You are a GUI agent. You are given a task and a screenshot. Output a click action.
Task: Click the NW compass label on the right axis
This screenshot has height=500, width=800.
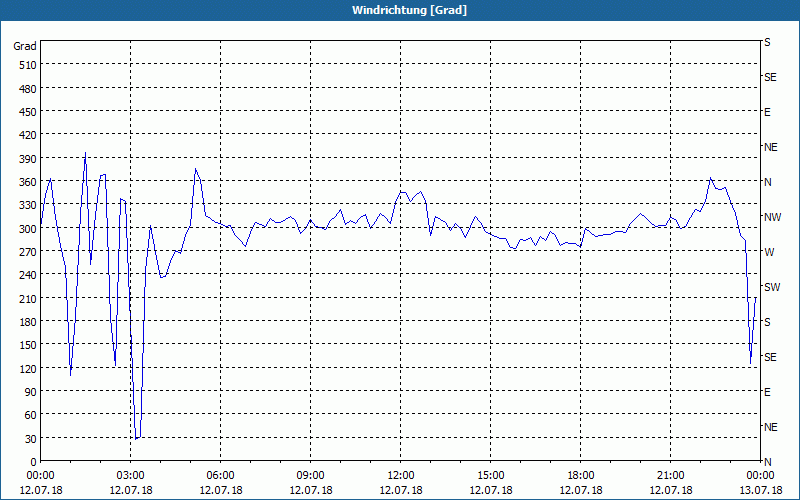pyautogui.click(x=772, y=217)
